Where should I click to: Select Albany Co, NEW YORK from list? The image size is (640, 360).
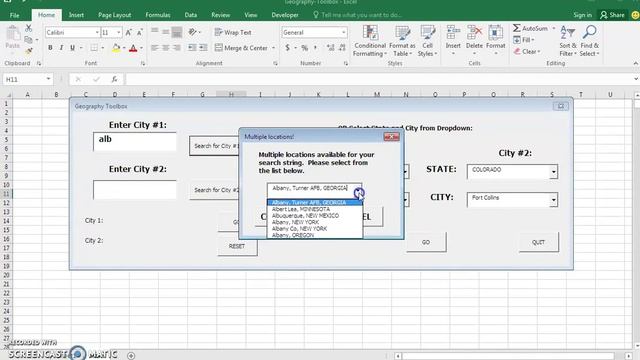pyautogui.click(x=314, y=229)
